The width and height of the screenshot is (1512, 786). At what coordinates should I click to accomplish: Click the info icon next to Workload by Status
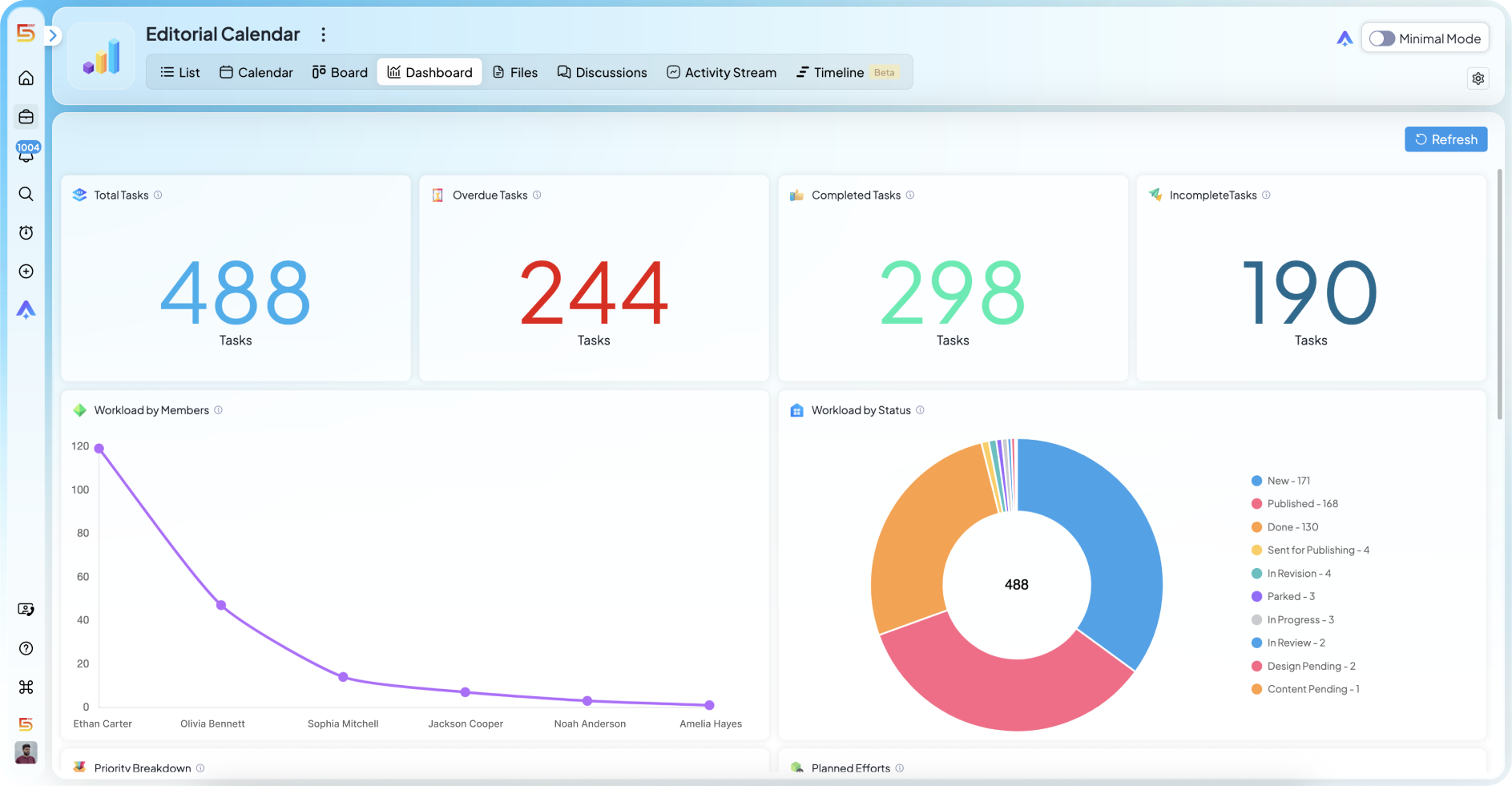point(920,410)
